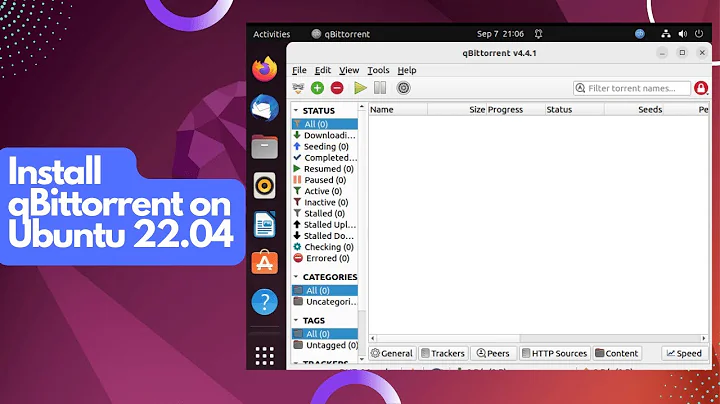Image resolution: width=720 pixels, height=404 pixels.
Task: Select All (0) under CATEGORIES
Action: pyautogui.click(x=325, y=291)
